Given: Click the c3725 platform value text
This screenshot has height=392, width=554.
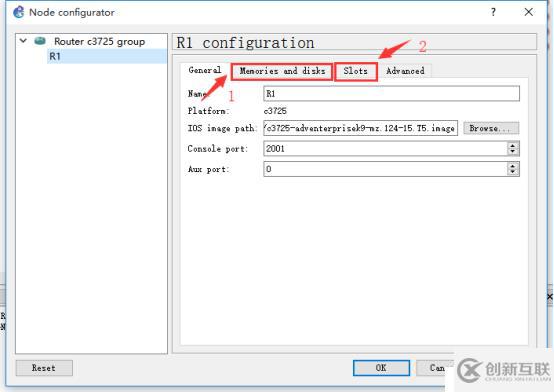Looking at the screenshot, I should tap(275, 111).
